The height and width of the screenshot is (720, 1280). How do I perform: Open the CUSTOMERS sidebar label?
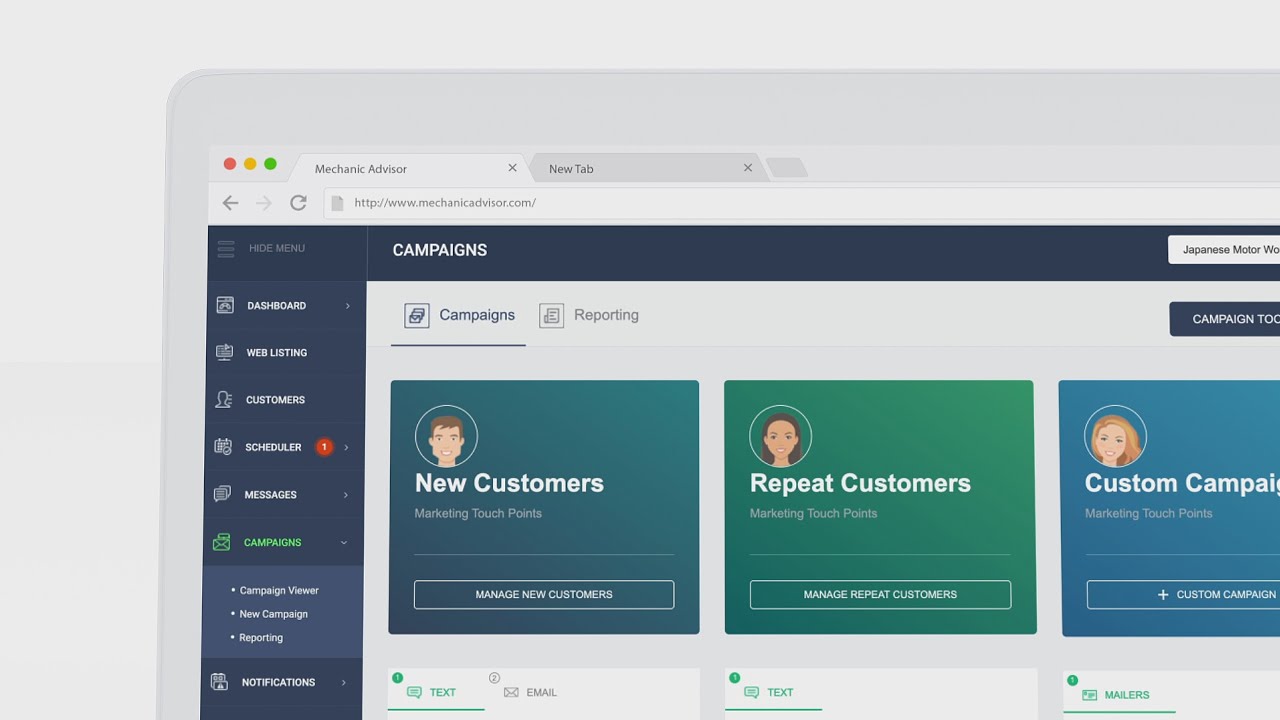(x=275, y=400)
